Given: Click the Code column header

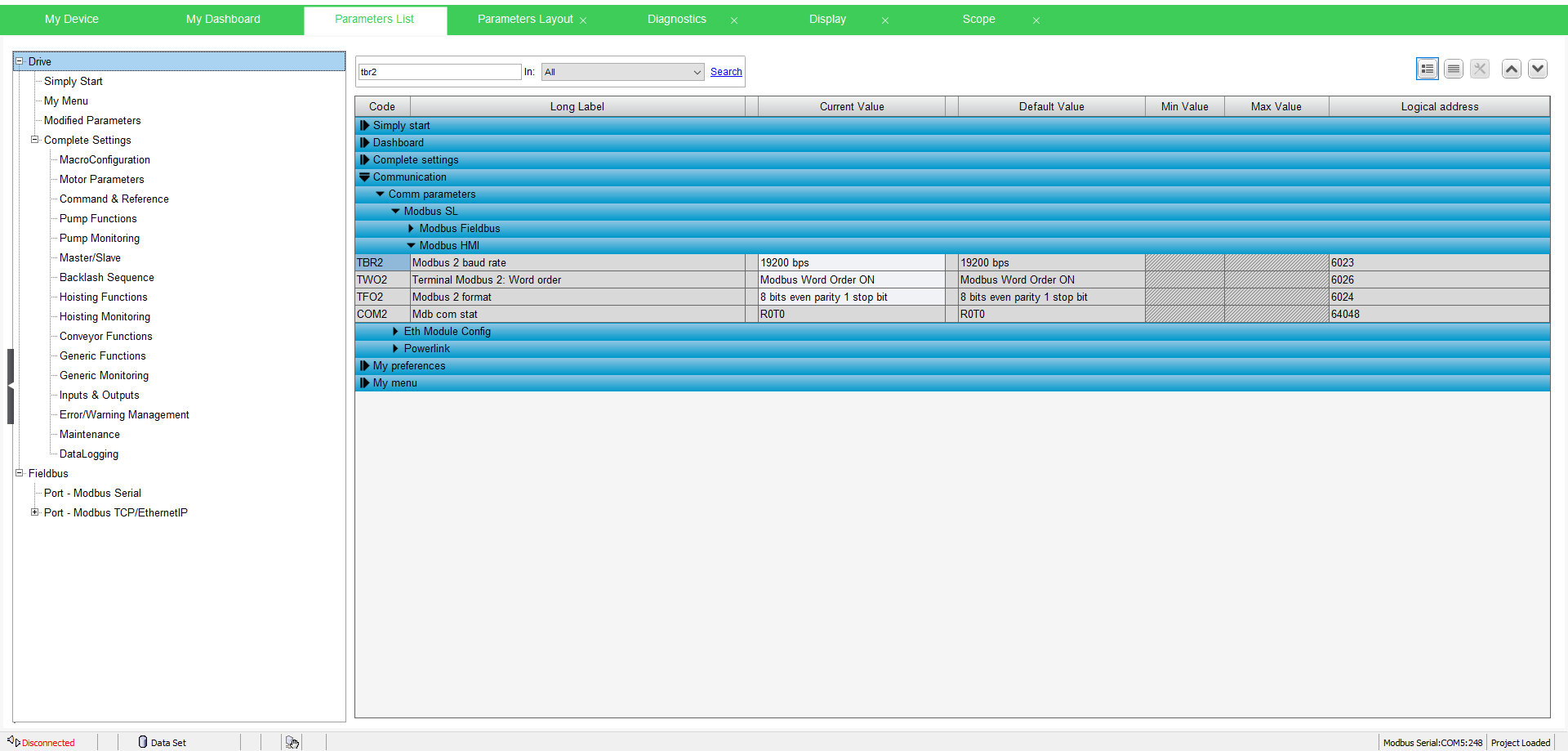Looking at the screenshot, I should click(x=382, y=106).
